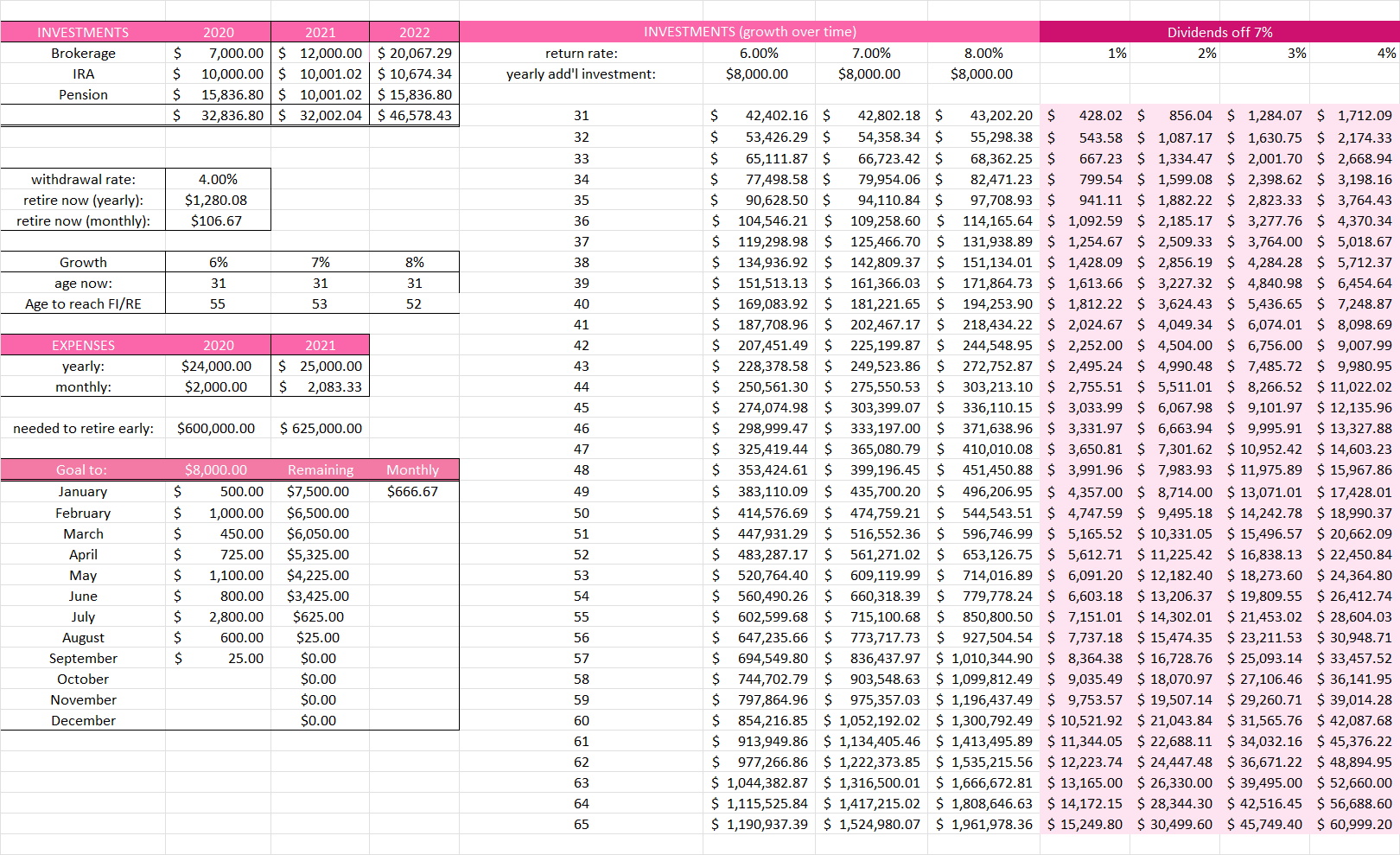1400x855 pixels.
Task: Select needed to retire early label
Action: pos(83,428)
